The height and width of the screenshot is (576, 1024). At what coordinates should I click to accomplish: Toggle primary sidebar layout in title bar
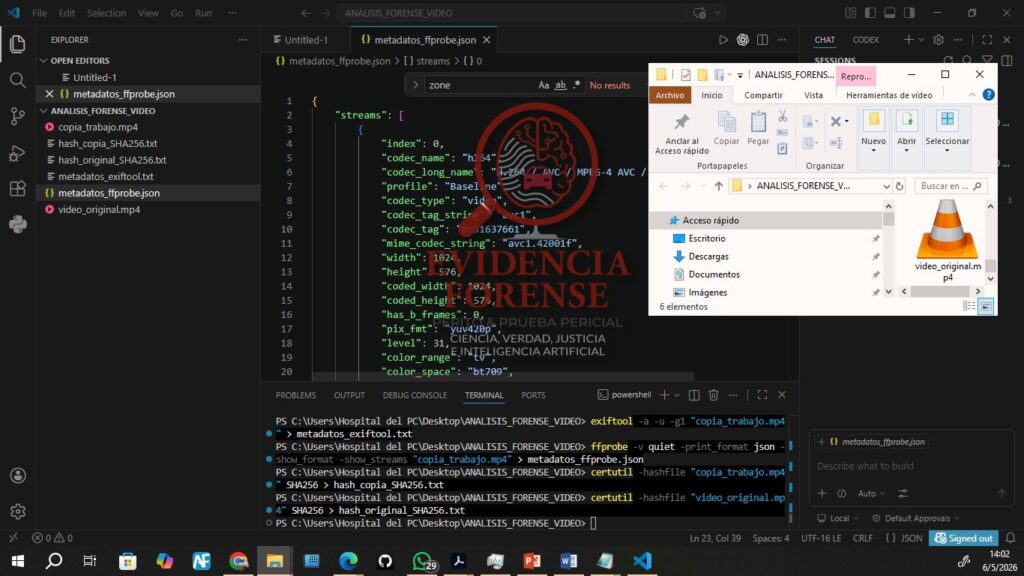tap(870, 13)
